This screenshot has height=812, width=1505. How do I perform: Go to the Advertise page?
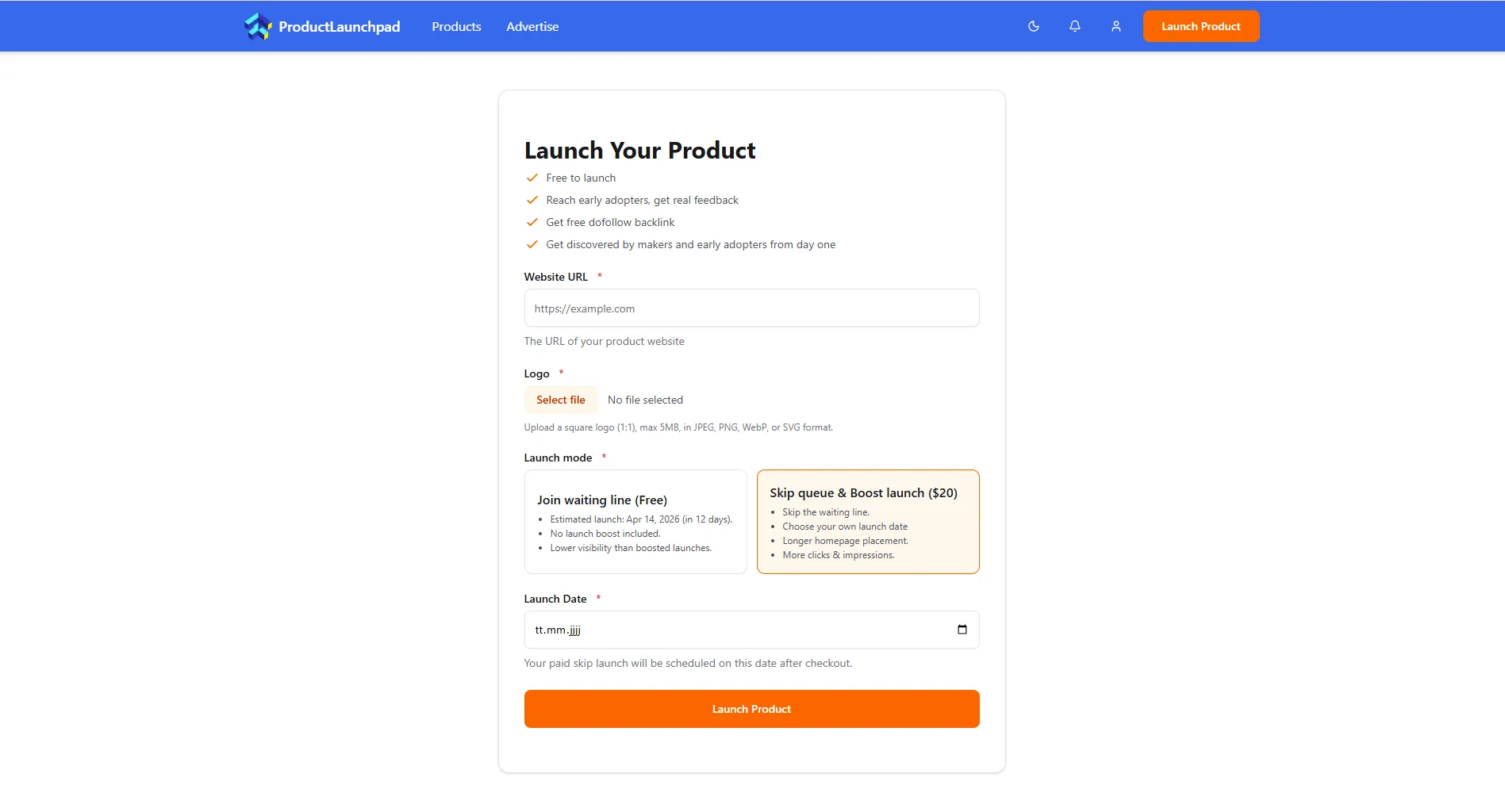point(532,26)
